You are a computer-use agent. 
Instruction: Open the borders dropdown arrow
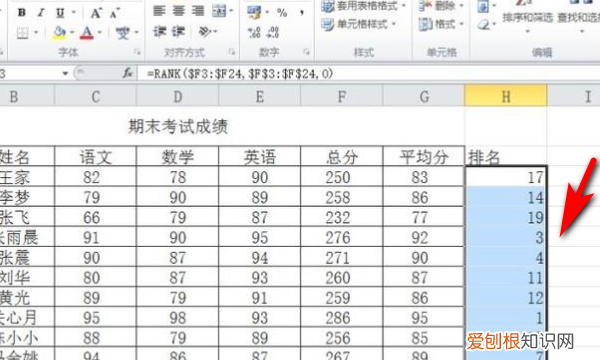click(x=36, y=33)
